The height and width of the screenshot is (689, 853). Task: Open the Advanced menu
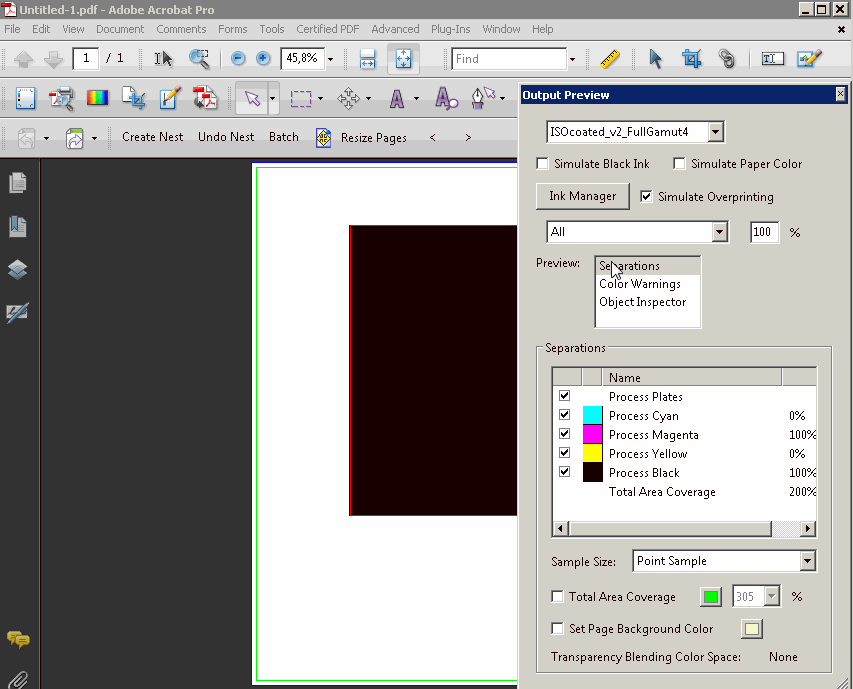395,29
